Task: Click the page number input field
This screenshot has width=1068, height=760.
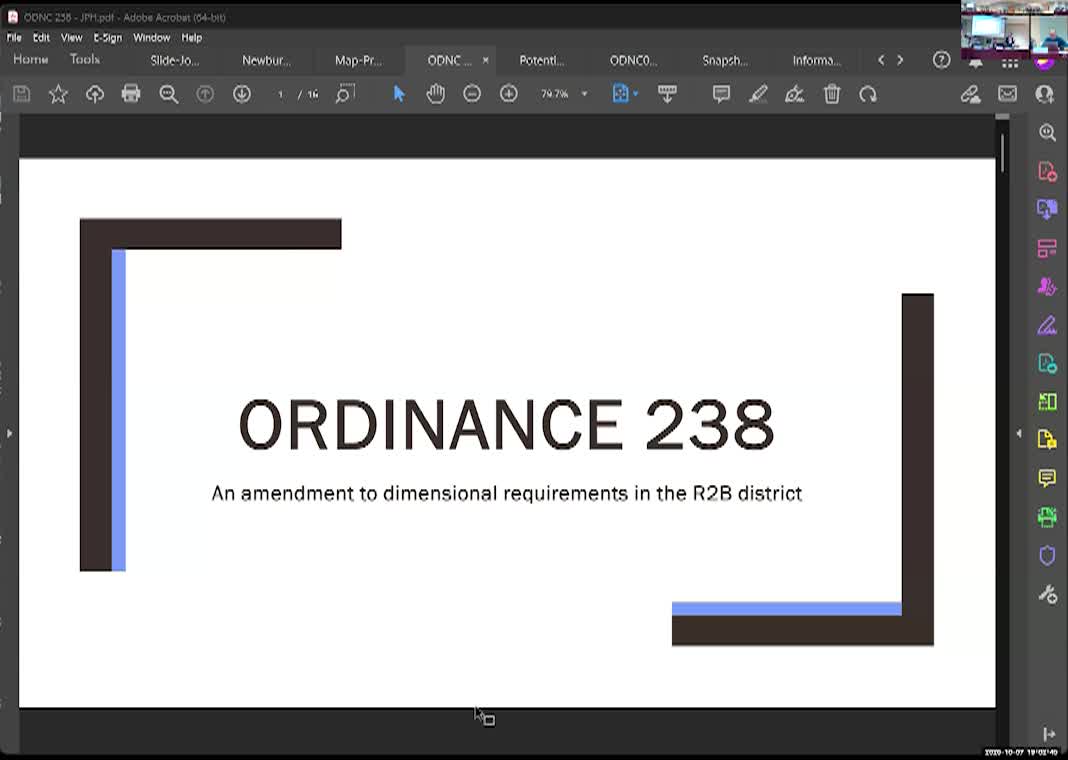Action: click(x=280, y=94)
